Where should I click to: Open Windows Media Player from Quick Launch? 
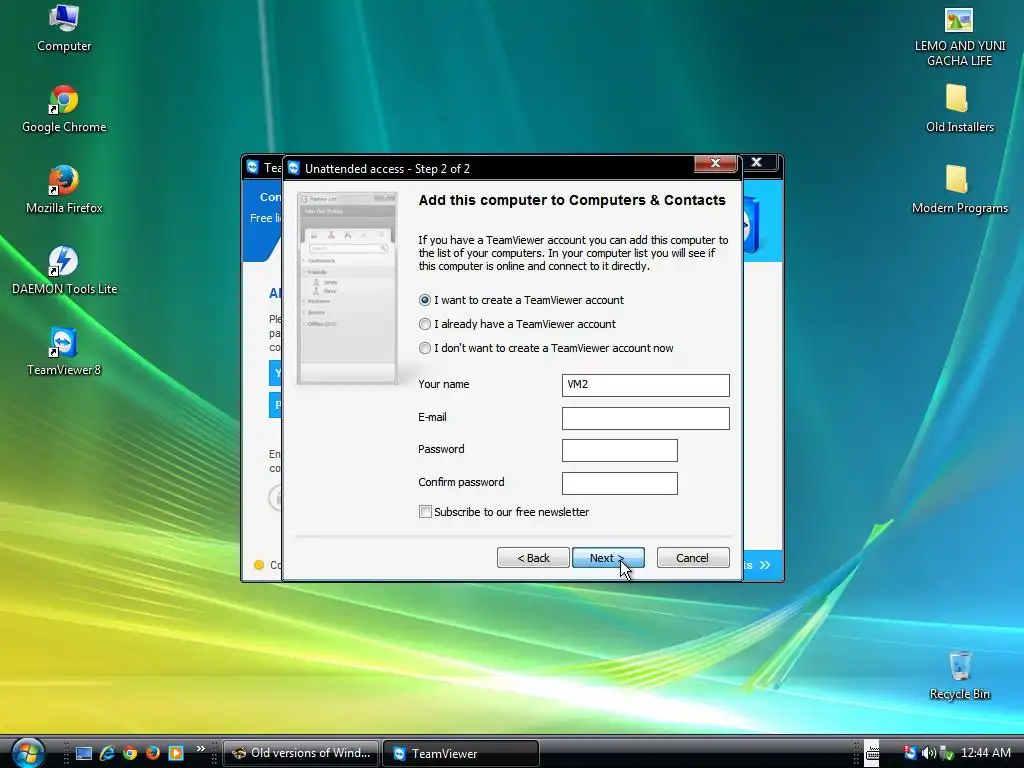176,753
